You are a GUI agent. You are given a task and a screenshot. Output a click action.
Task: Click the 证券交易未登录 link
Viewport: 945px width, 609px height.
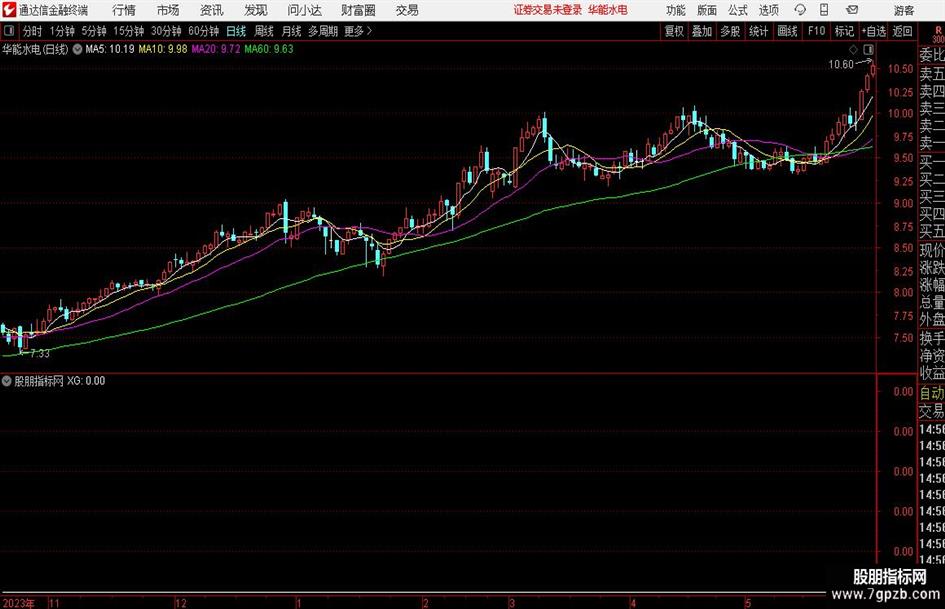click(548, 10)
